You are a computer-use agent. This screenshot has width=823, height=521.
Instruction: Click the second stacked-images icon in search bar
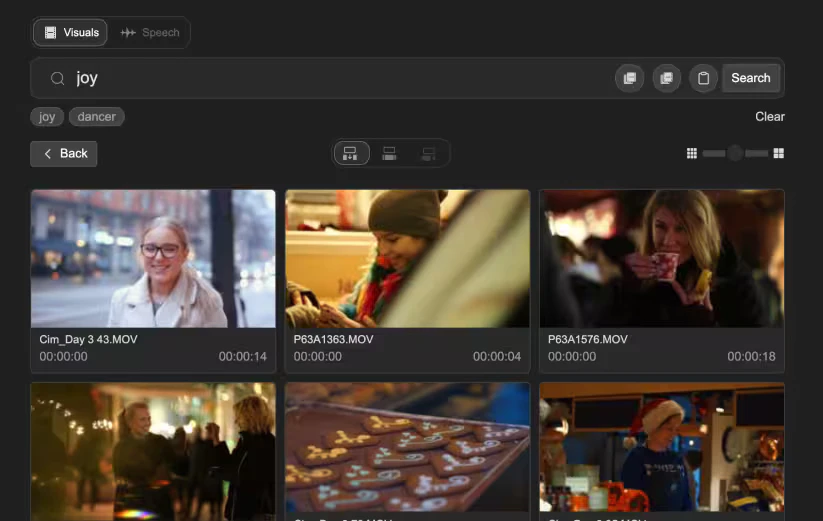point(666,78)
